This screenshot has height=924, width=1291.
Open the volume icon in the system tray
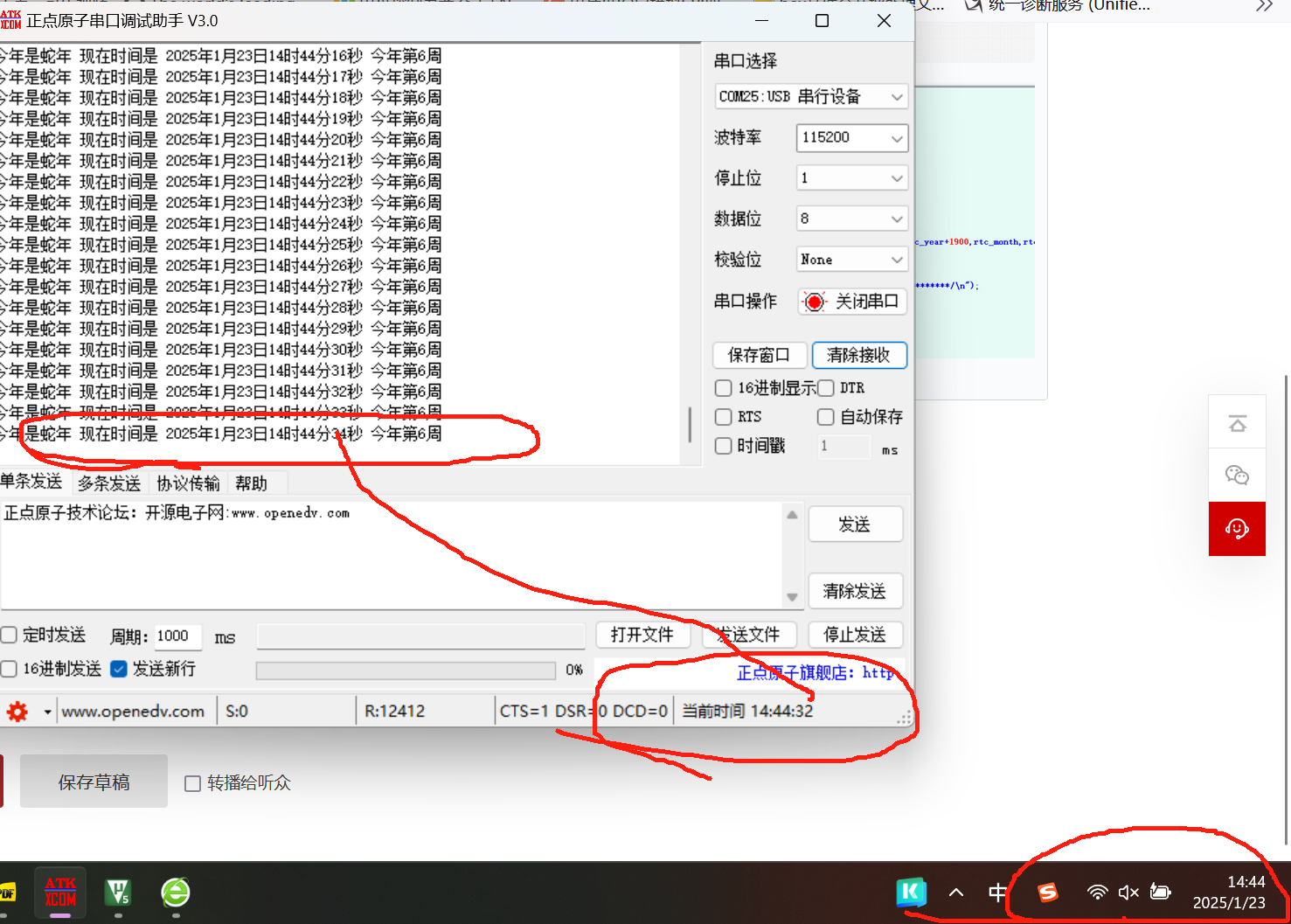point(1128,893)
